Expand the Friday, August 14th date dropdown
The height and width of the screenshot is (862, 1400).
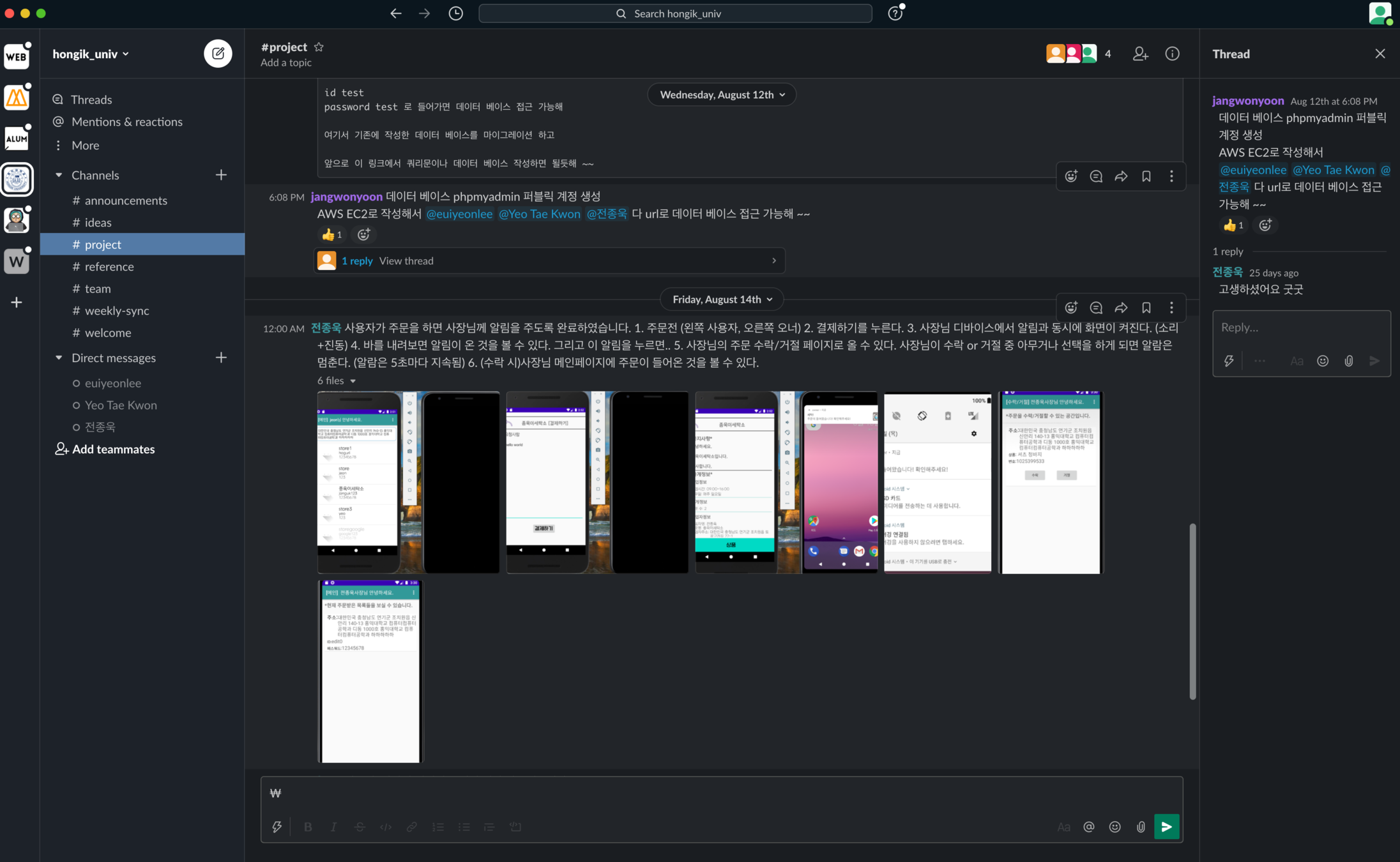point(722,299)
